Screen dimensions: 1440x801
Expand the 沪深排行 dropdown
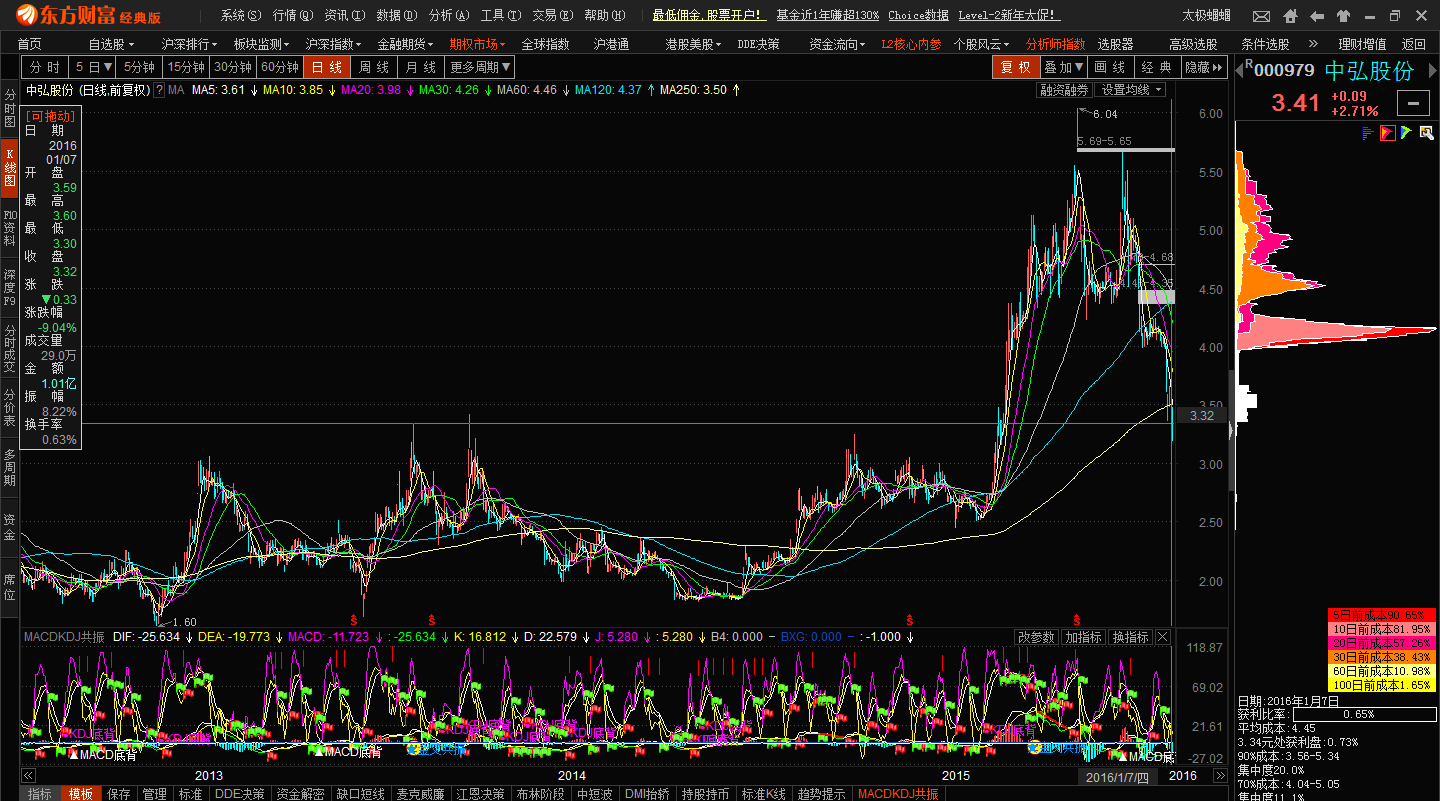click(189, 44)
